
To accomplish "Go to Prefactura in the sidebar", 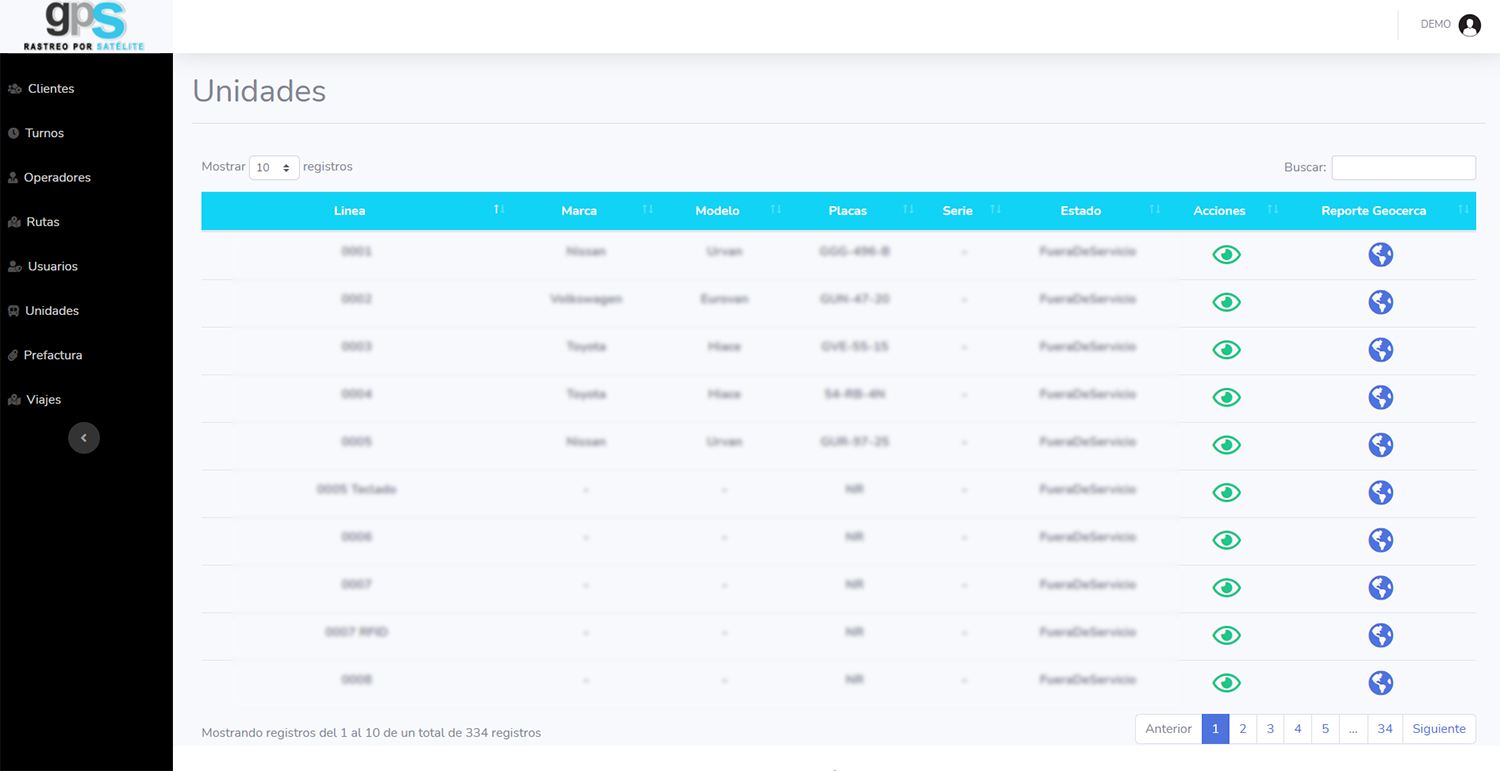I will coord(52,355).
